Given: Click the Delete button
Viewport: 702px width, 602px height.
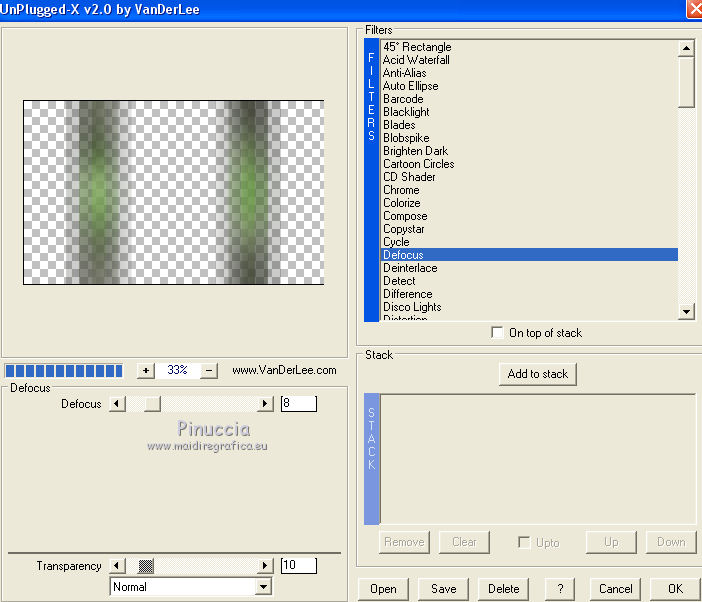Looking at the screenshot, I should pos(503,589).
